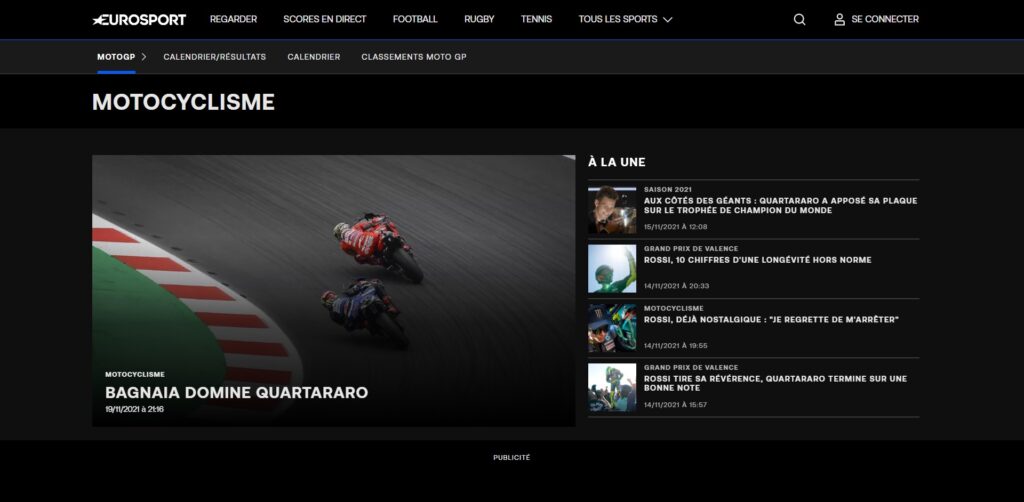Click the date 14/11/2021 à 15:57
The height and width of the screenshot is (502, 1024).
pyautogui.click(x=675, y=405)
